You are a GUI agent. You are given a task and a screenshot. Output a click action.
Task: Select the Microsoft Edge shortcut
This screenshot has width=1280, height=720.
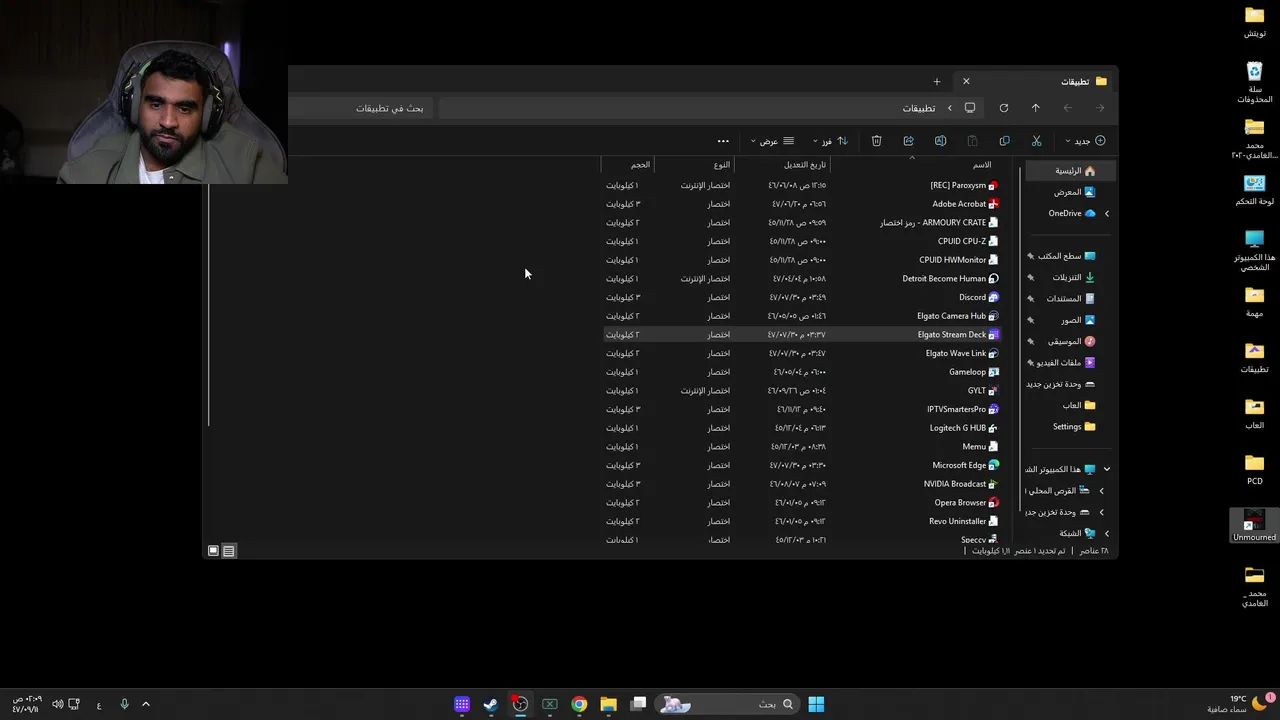(966, 465)
